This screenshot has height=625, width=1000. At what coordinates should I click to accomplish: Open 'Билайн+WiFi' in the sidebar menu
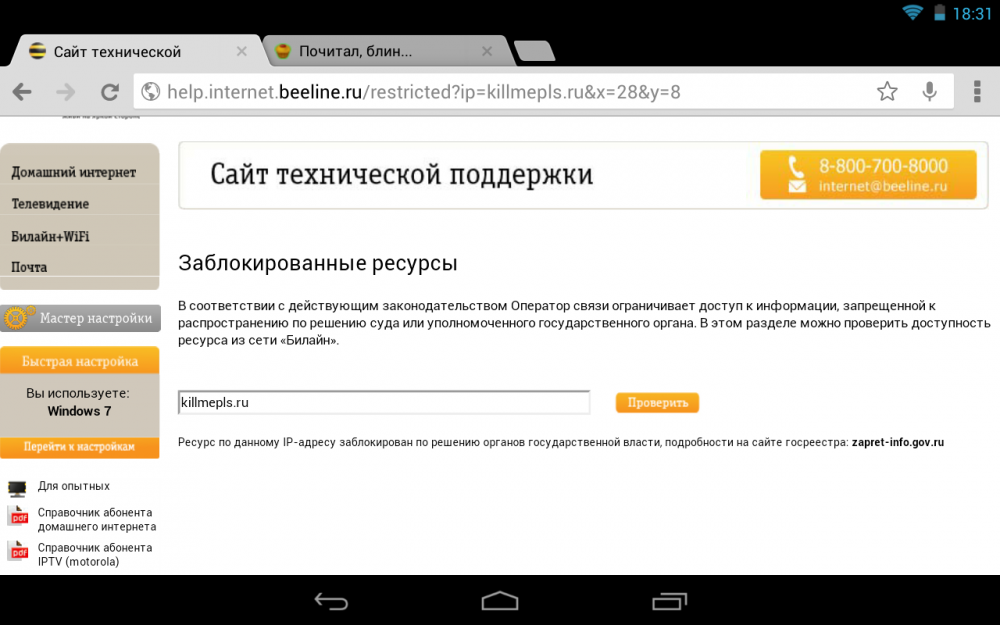[x=50, y=237]
